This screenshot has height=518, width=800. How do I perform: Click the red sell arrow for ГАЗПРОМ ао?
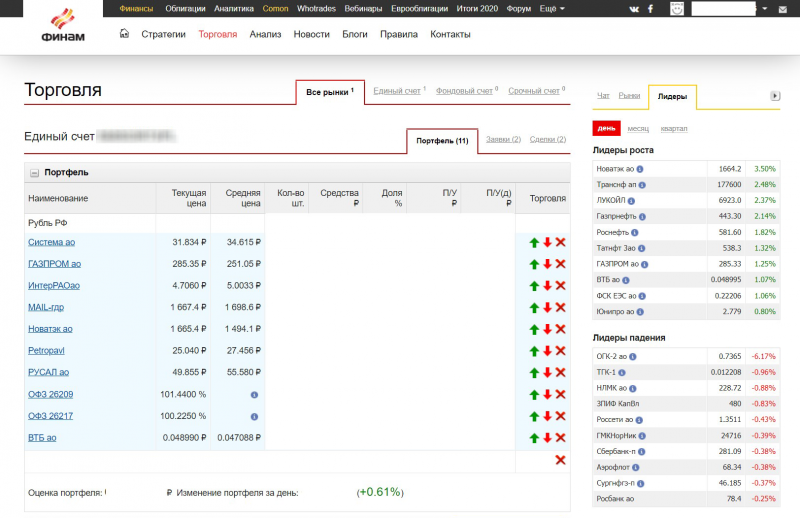tap(547, 264)
